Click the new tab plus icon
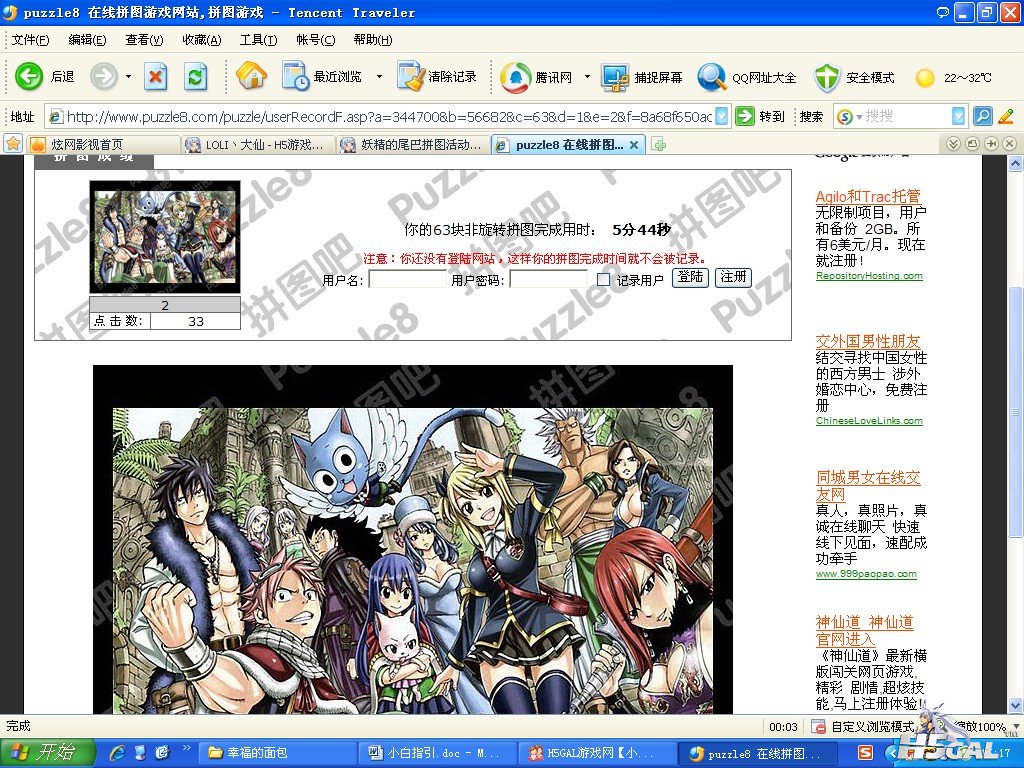Image resolution: width=1024 pixels, height=768 pixels. click(x=658, y=145)
